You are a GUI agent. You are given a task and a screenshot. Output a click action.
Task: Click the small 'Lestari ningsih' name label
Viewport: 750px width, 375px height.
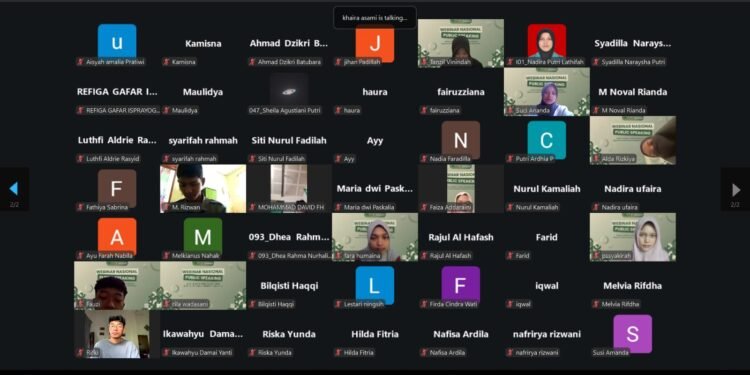[x=364, y=304]
